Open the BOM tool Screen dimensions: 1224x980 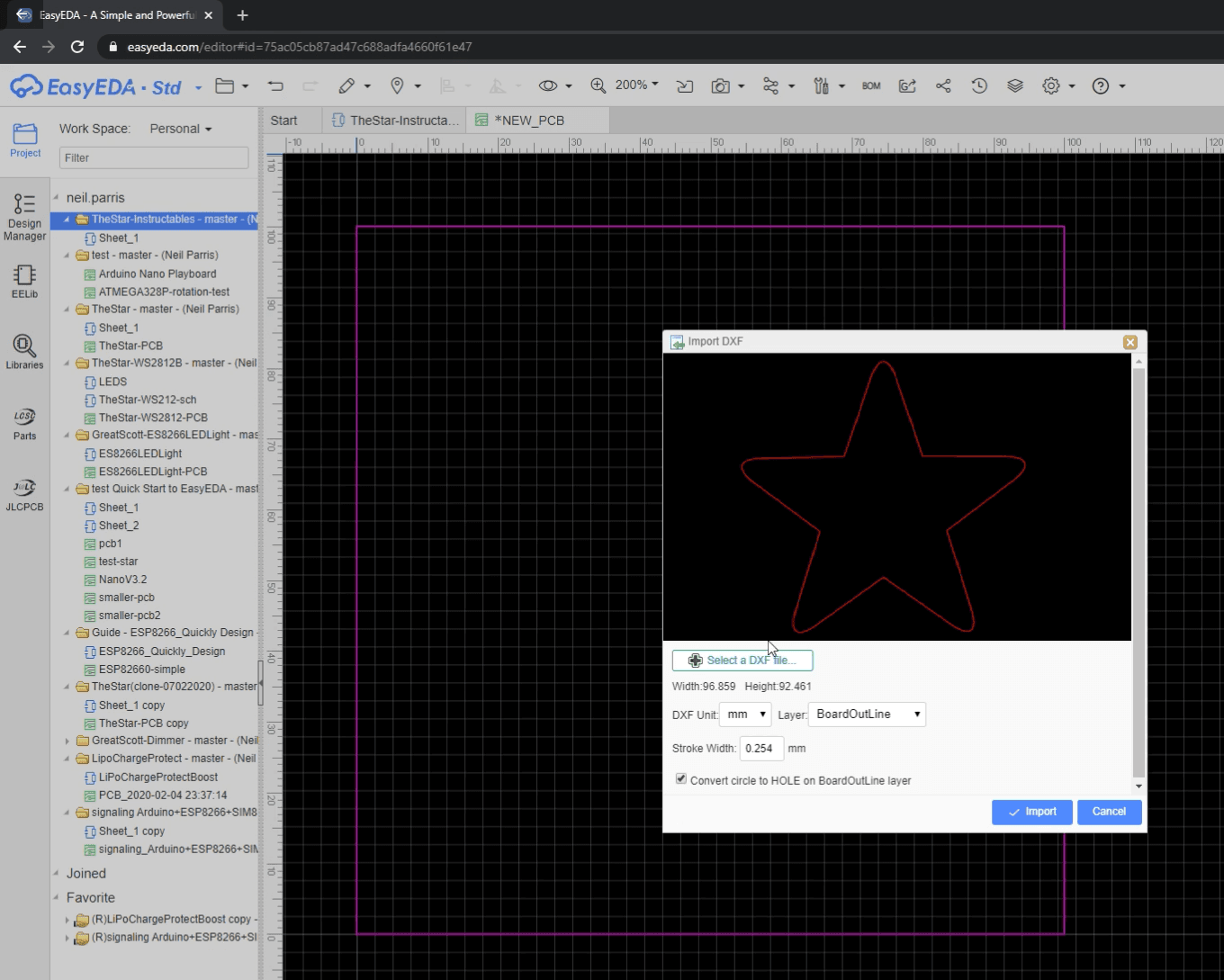870,85
